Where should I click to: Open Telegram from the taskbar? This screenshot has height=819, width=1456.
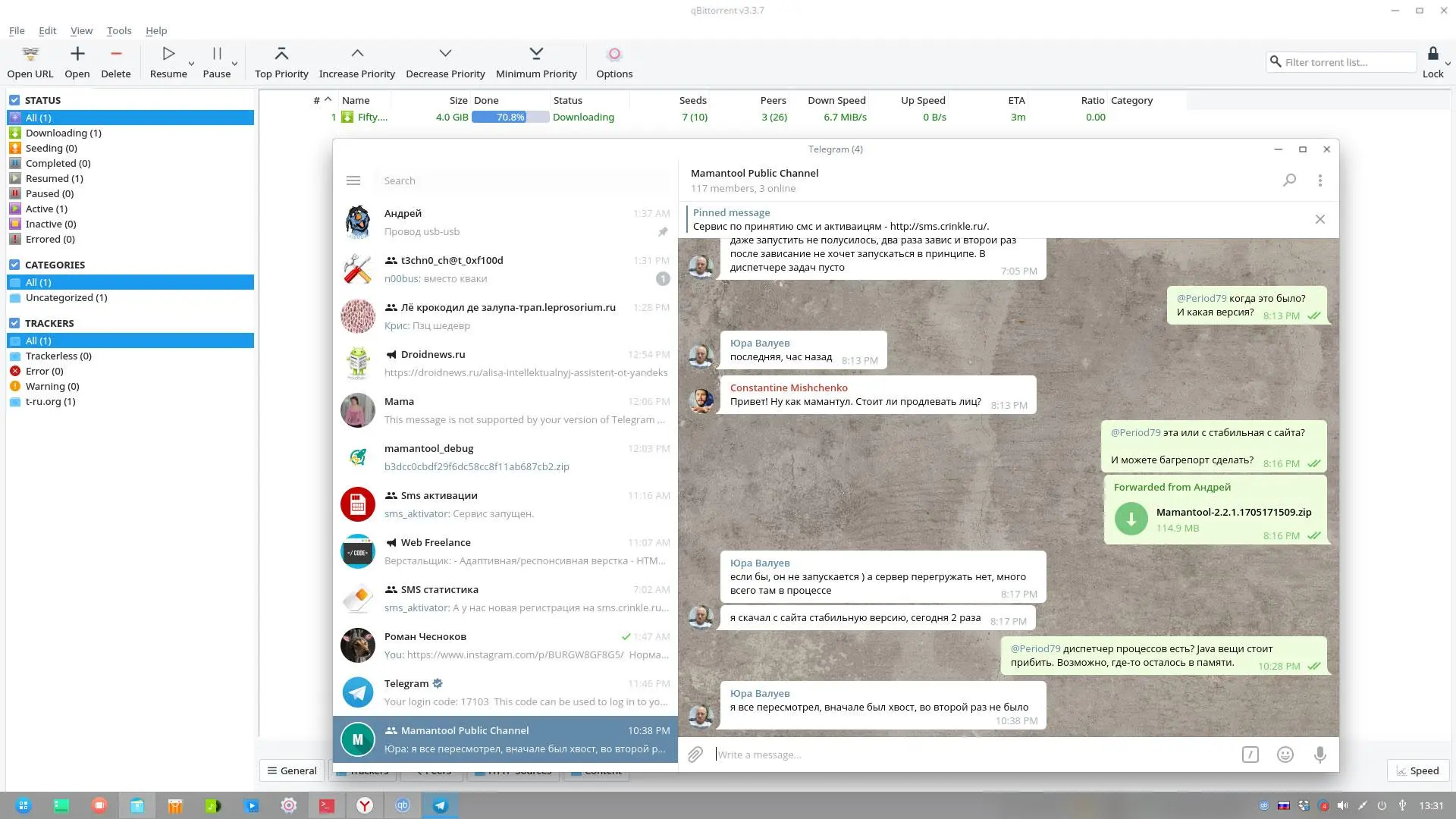[441, 805]
